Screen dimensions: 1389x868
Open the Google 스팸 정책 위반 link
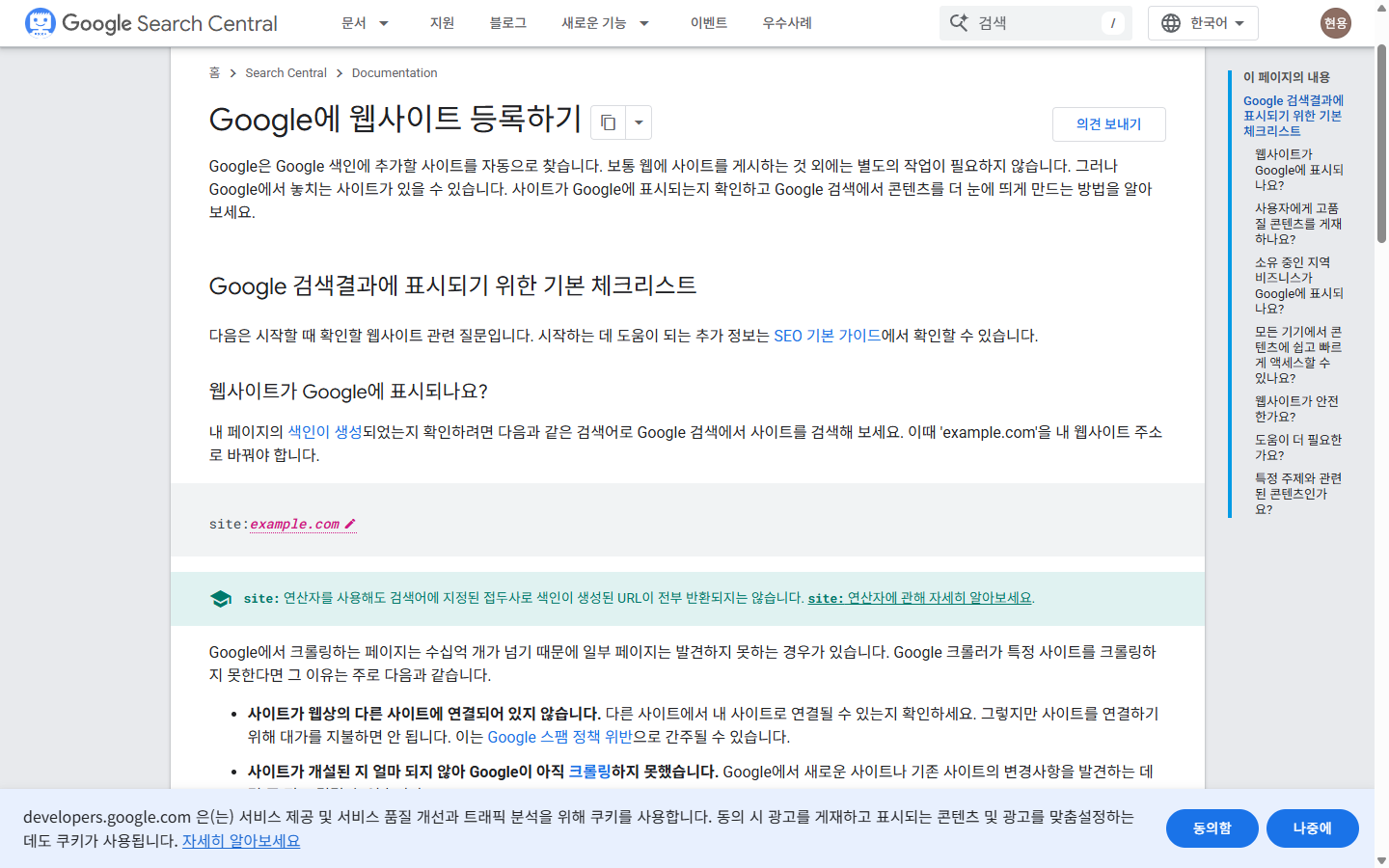pos(560,737)
